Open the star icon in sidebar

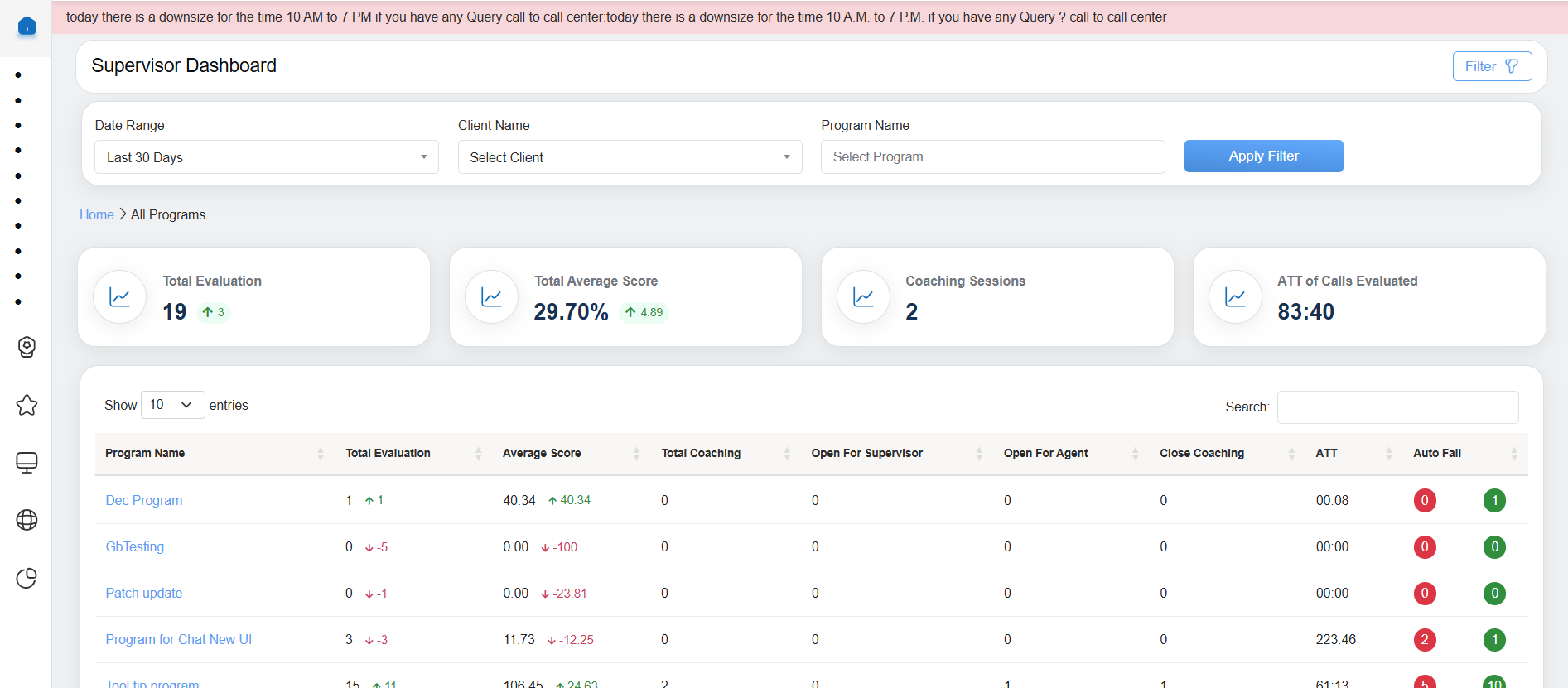tap(27, 405)
